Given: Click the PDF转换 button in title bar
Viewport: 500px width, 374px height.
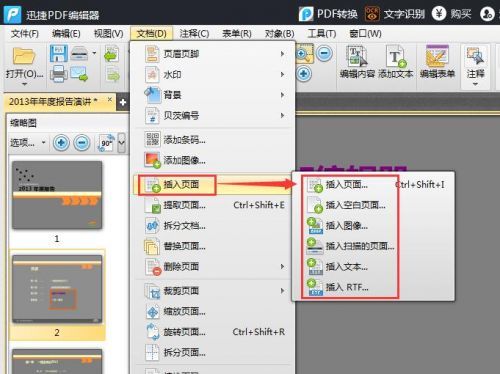Looking at the screenshot, I should pyautogui.click(x=328, y=14).
